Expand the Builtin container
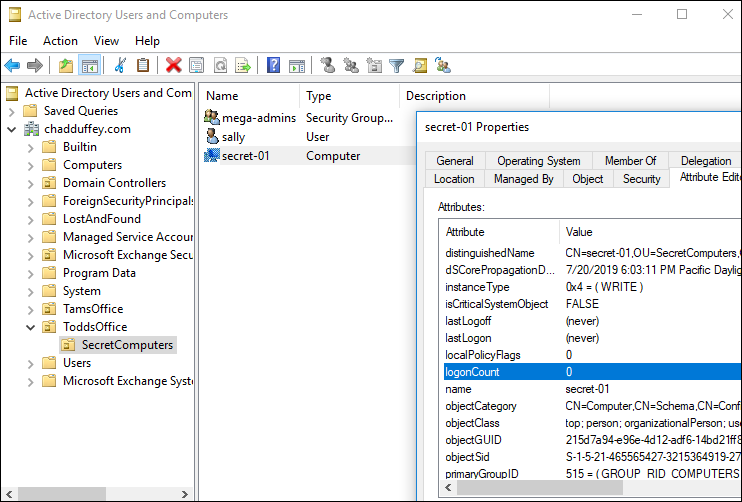742x502 pixels. coord(31,148)
